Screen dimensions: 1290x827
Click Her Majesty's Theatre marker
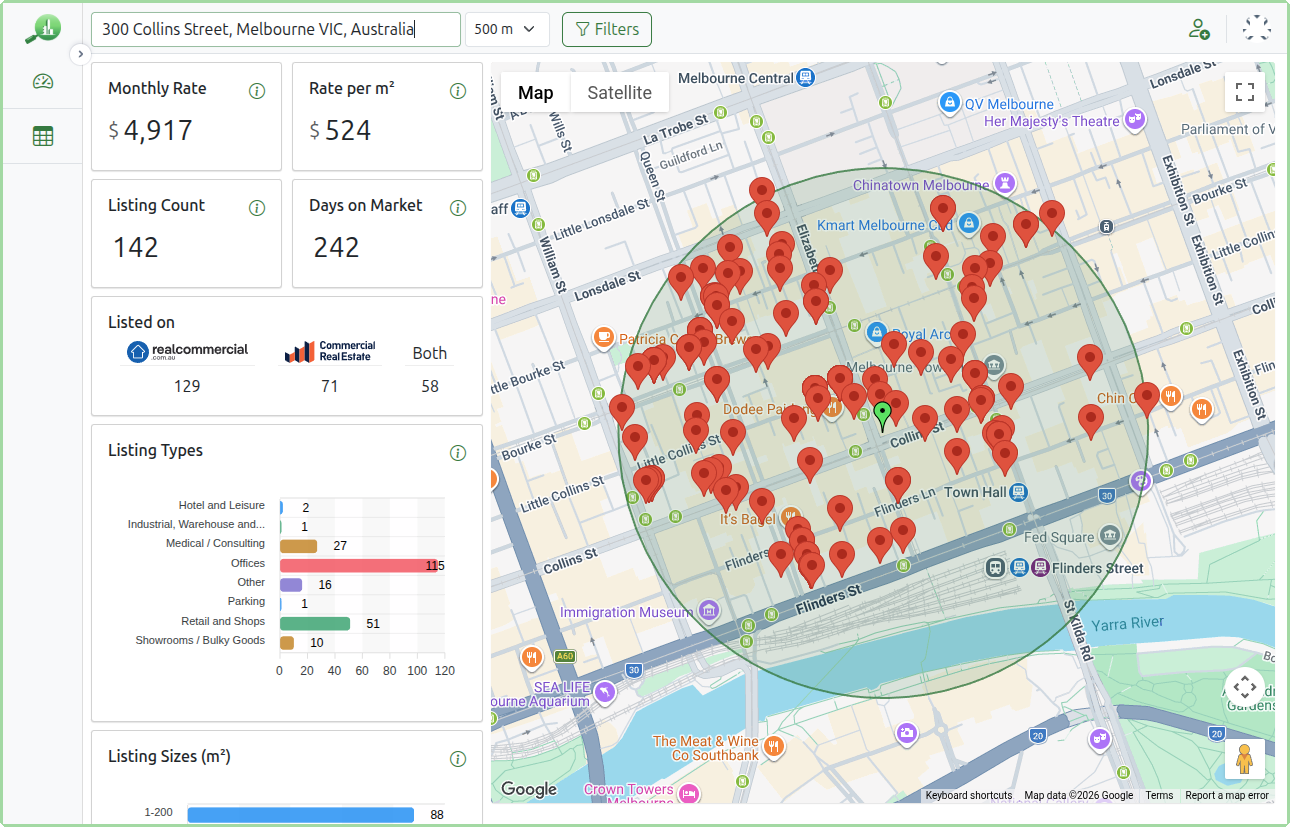(x=1134, y=120)
